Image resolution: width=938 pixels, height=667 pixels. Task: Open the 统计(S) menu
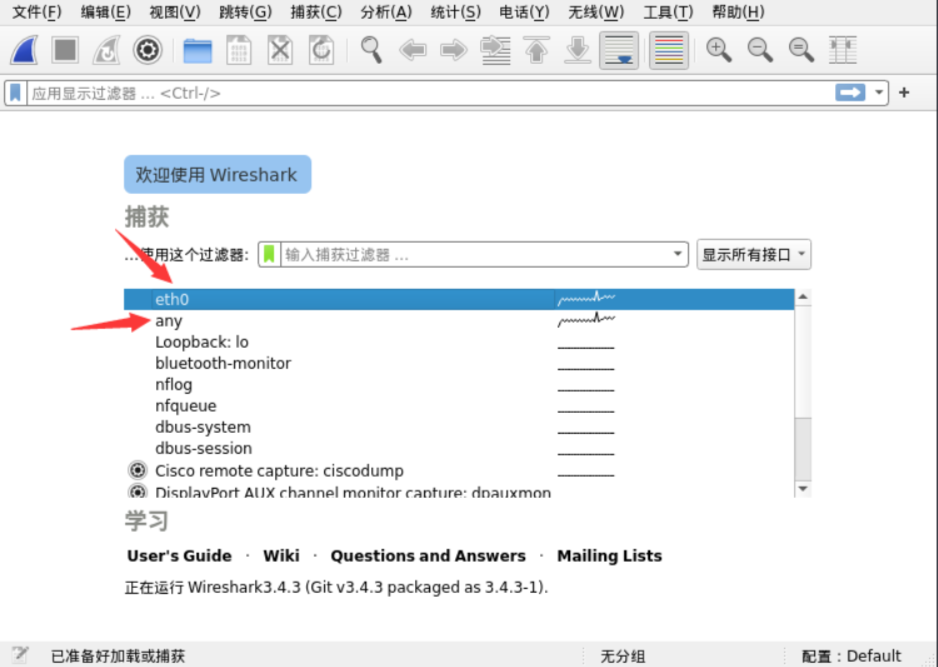pos(455,12)
